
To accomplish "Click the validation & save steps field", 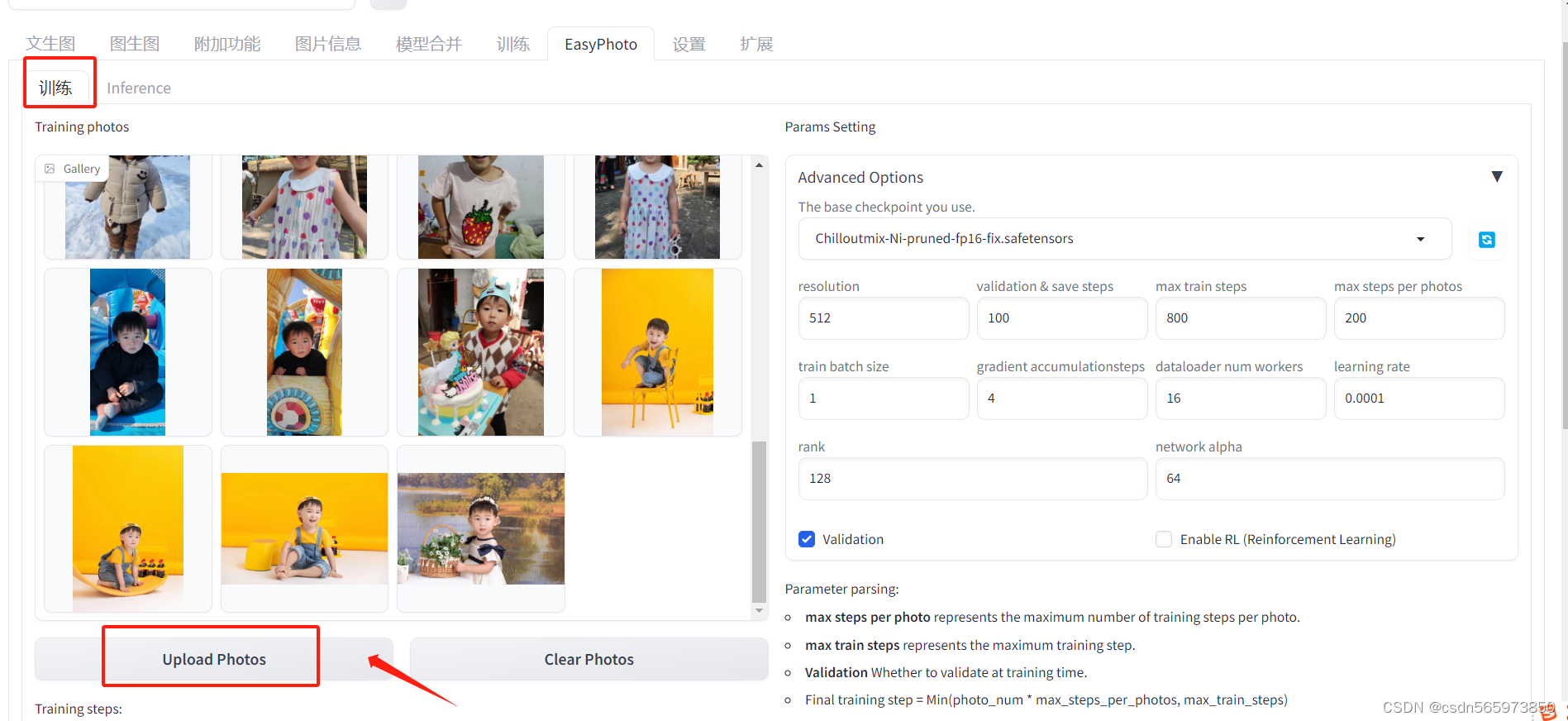I will [x=1062, y=318].
